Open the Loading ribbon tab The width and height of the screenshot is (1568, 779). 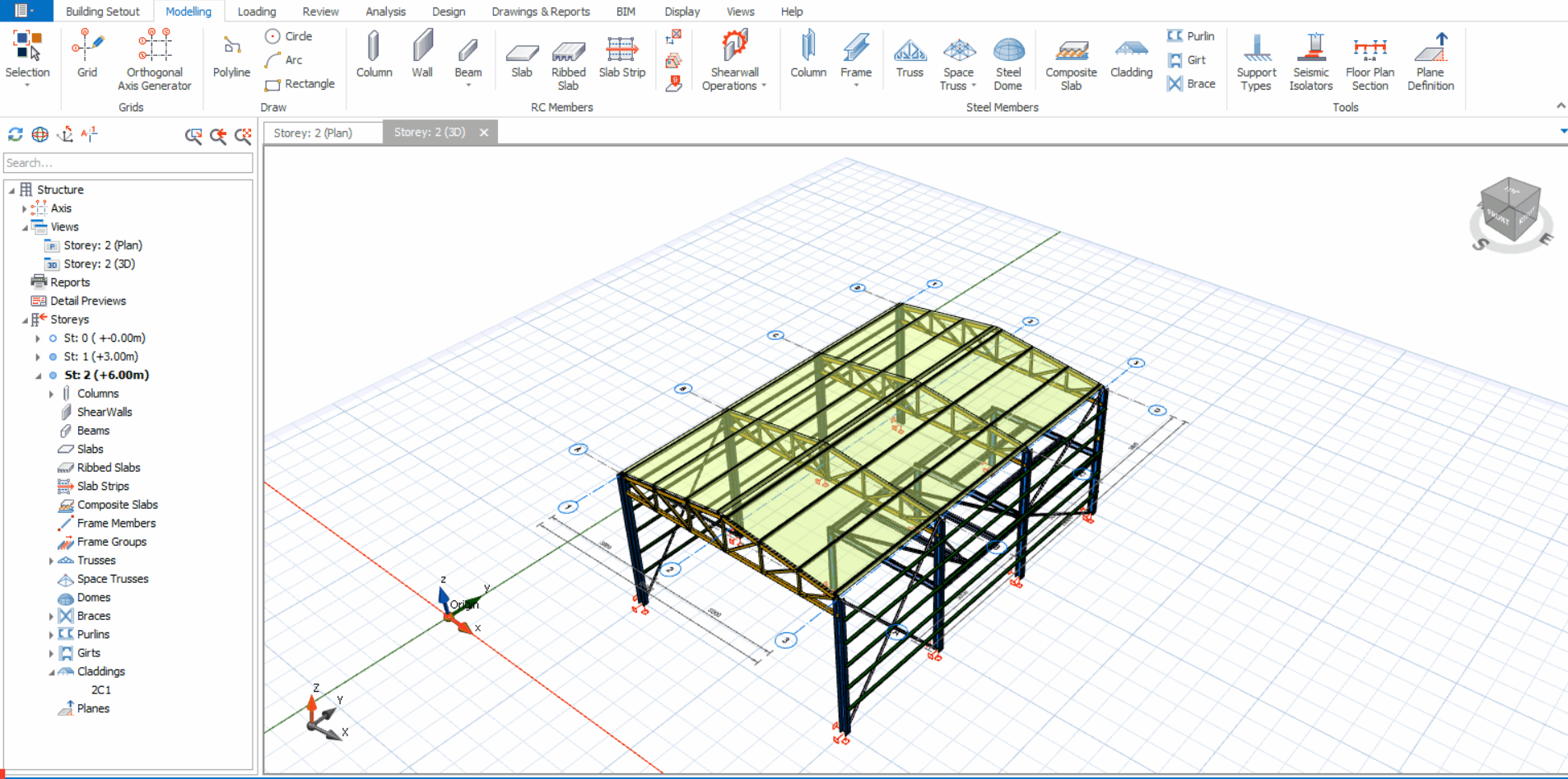point(257,12)
